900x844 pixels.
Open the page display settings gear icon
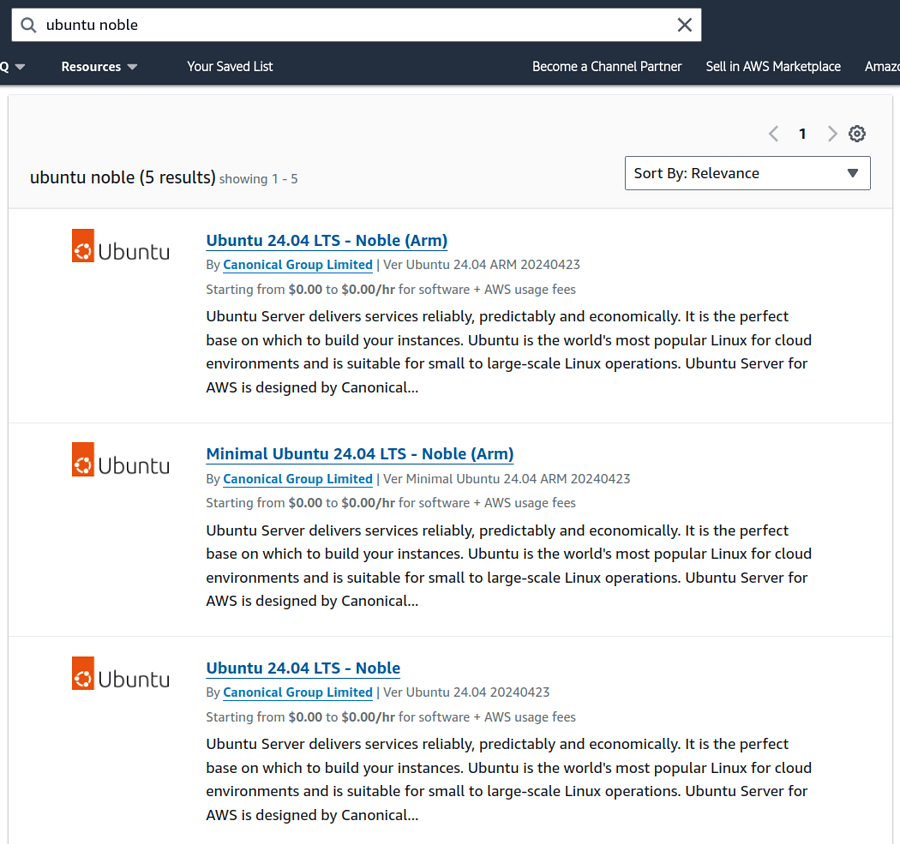pos(857,133)
